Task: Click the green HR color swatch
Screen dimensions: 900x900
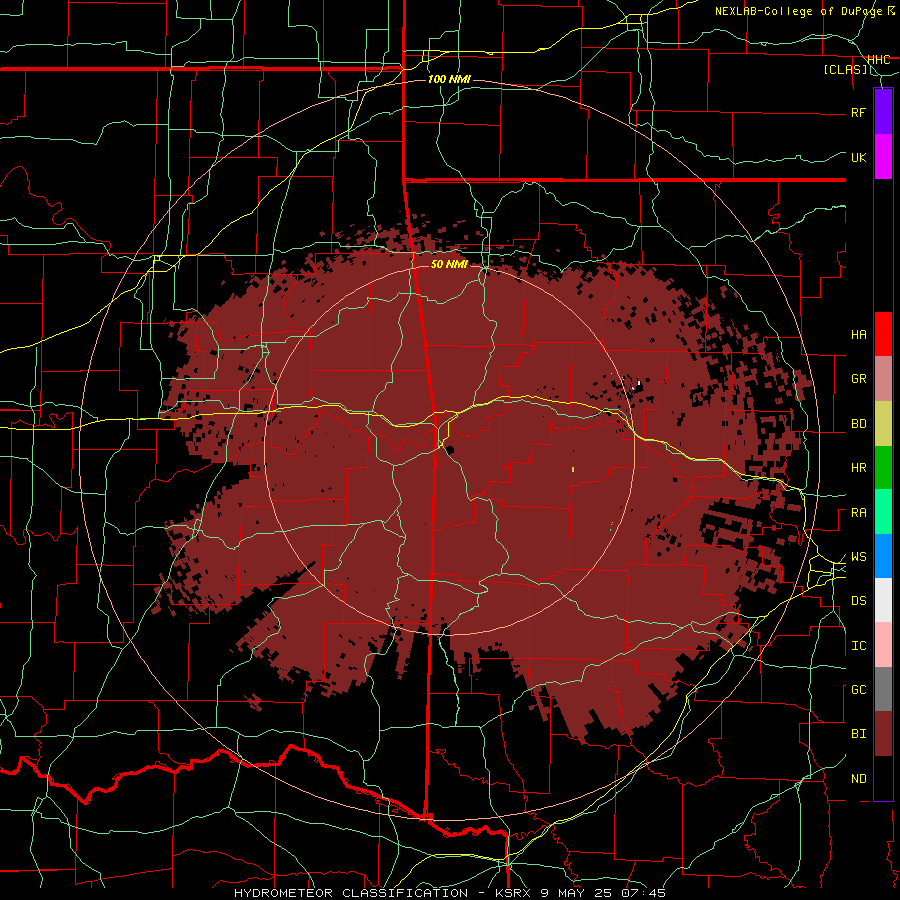Action: pyautogui.click(x=883, y=467)
